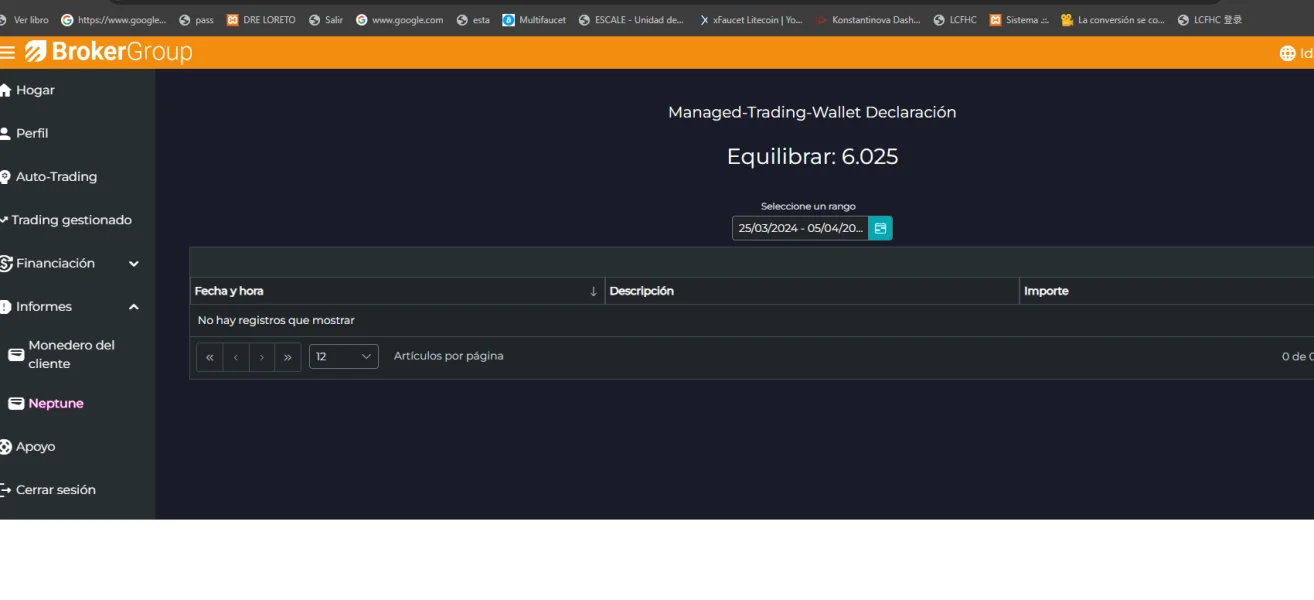1314x600 pixels.
Task: Open Monedero del cliente report
Action: click(x=71, y=354)
